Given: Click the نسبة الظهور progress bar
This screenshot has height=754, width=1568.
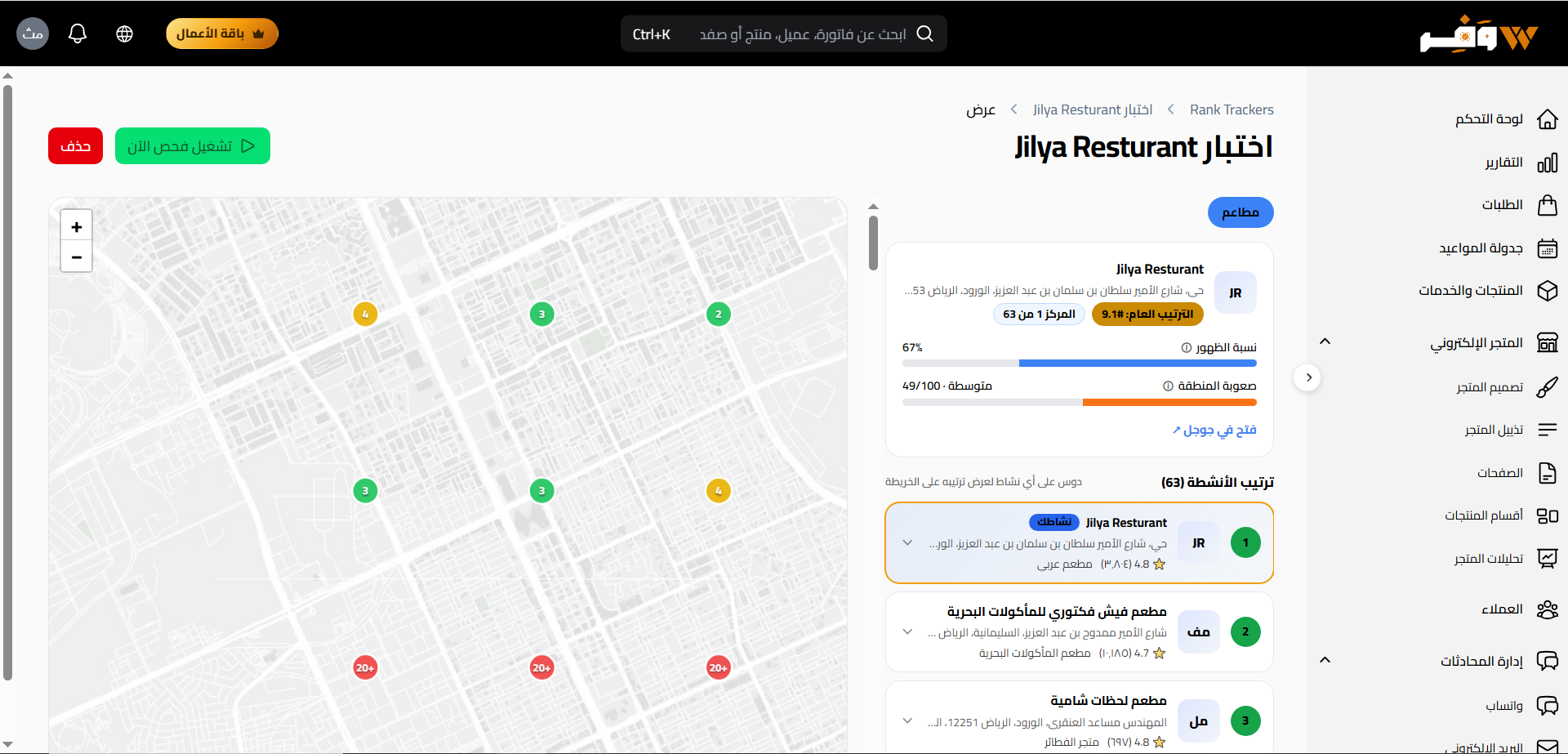Looking at the screenshot, I should point(1080,363).
